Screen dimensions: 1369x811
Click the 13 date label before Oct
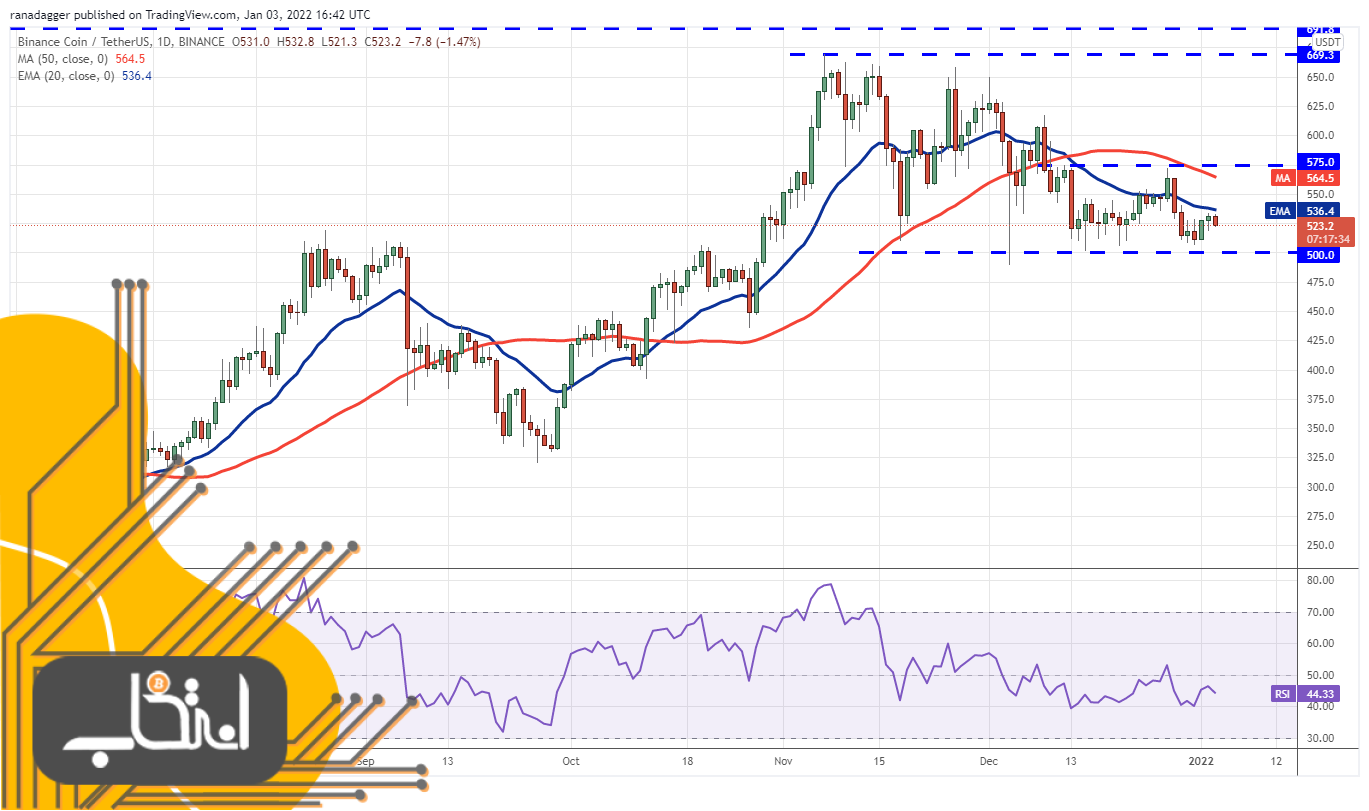pos(447,761)
